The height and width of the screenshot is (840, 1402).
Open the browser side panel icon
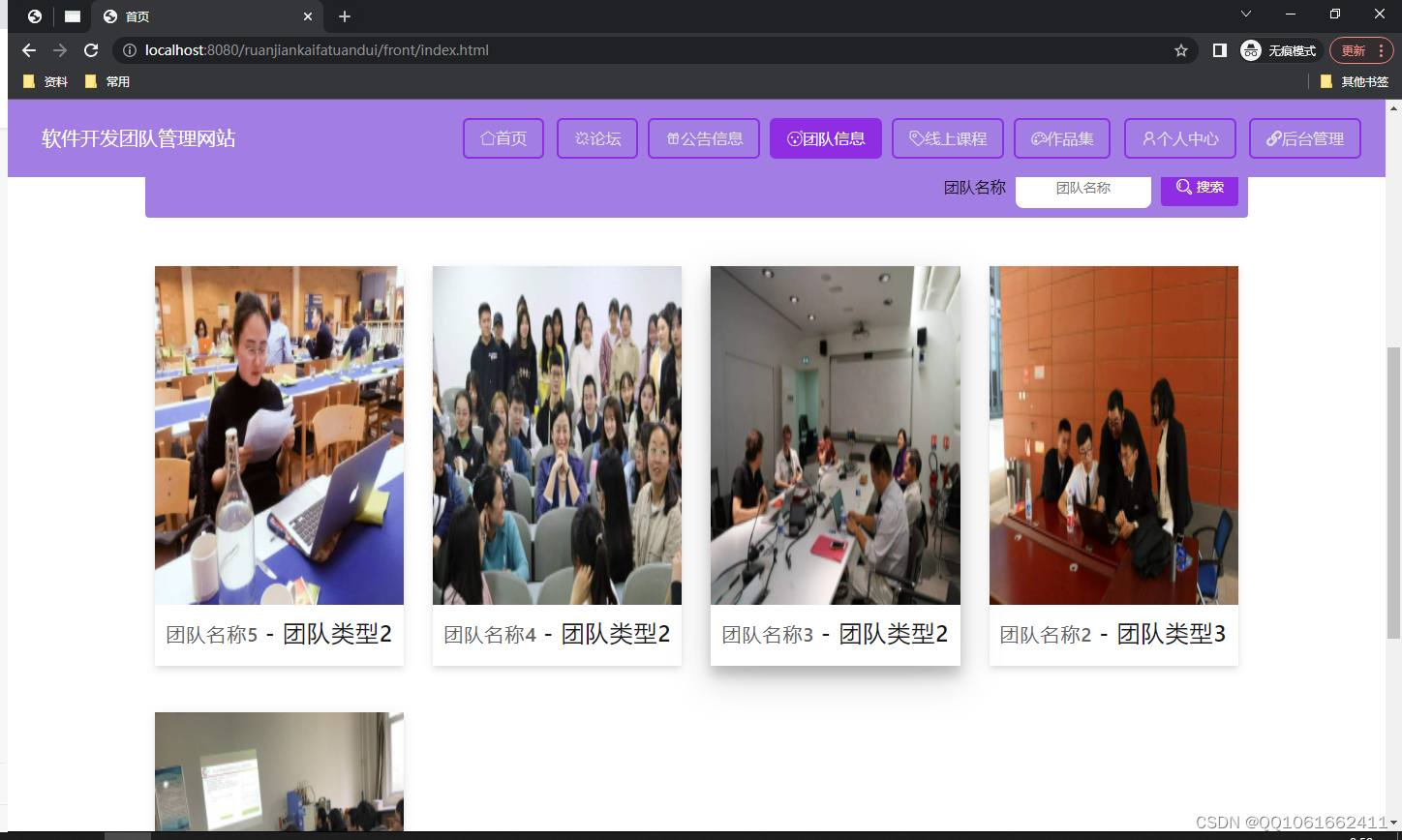coord(1220,50)
